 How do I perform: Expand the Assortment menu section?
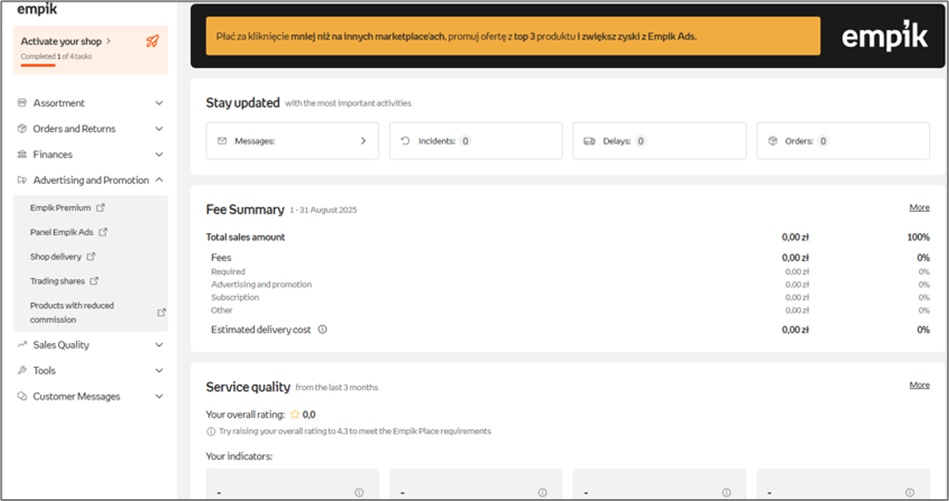(x=159, y=103)
